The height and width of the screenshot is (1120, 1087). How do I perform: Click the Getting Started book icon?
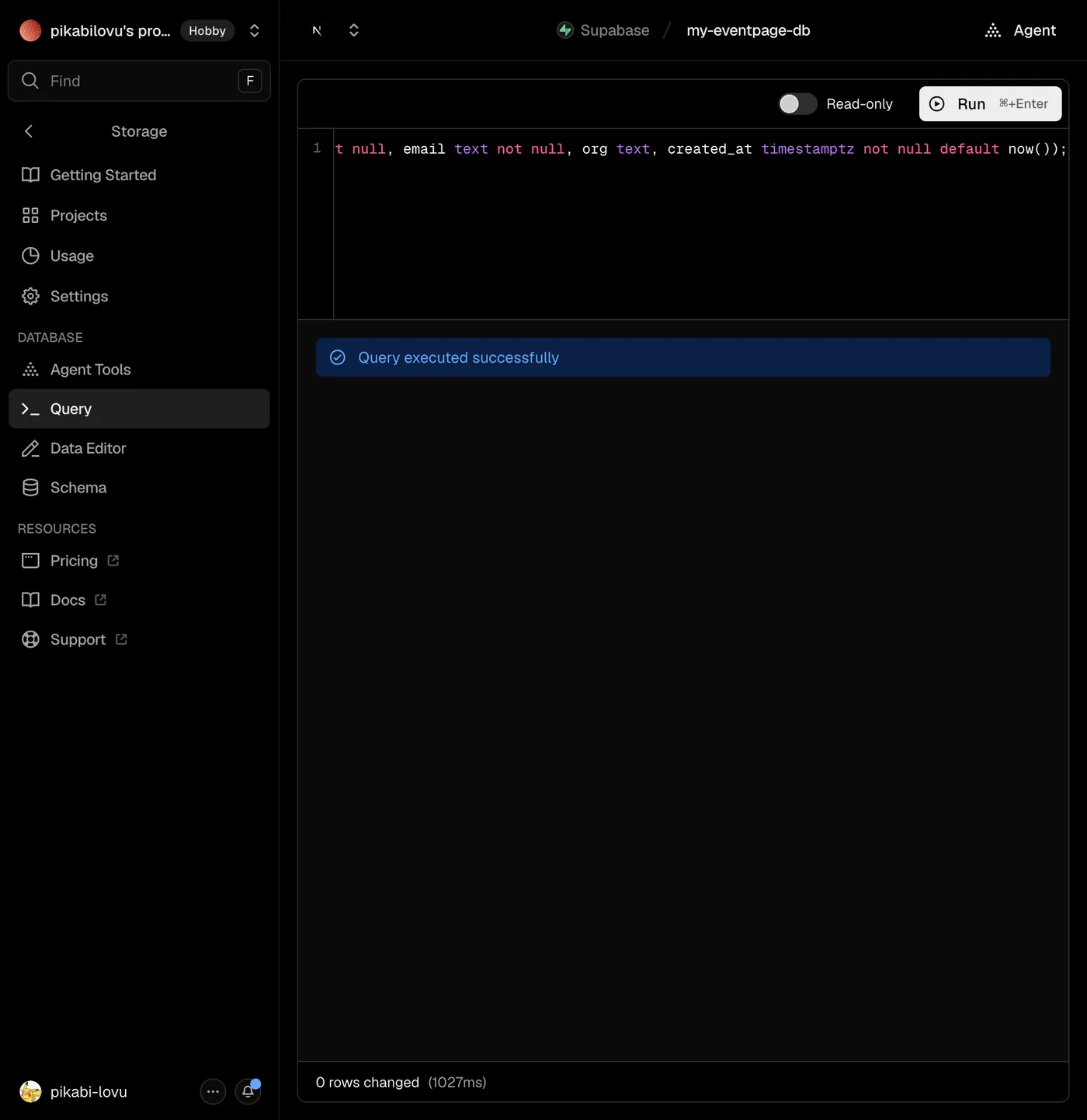(30, 175)
